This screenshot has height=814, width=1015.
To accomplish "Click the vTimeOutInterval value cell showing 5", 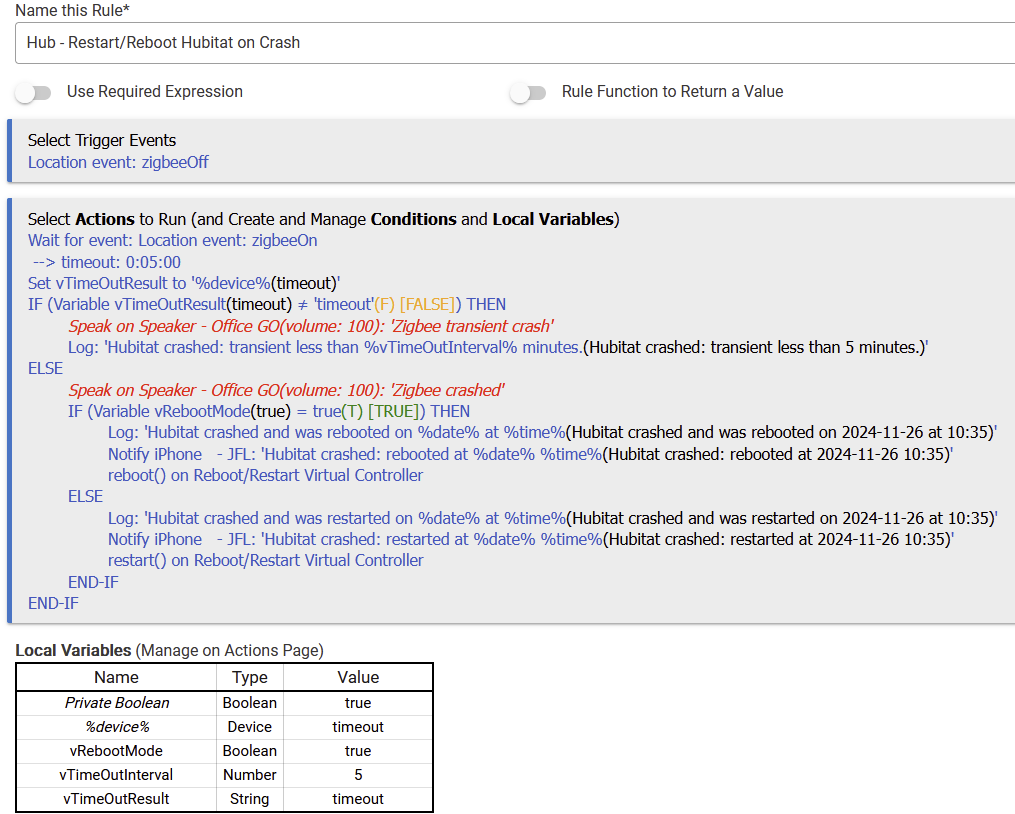I will (x=358, y=775).
